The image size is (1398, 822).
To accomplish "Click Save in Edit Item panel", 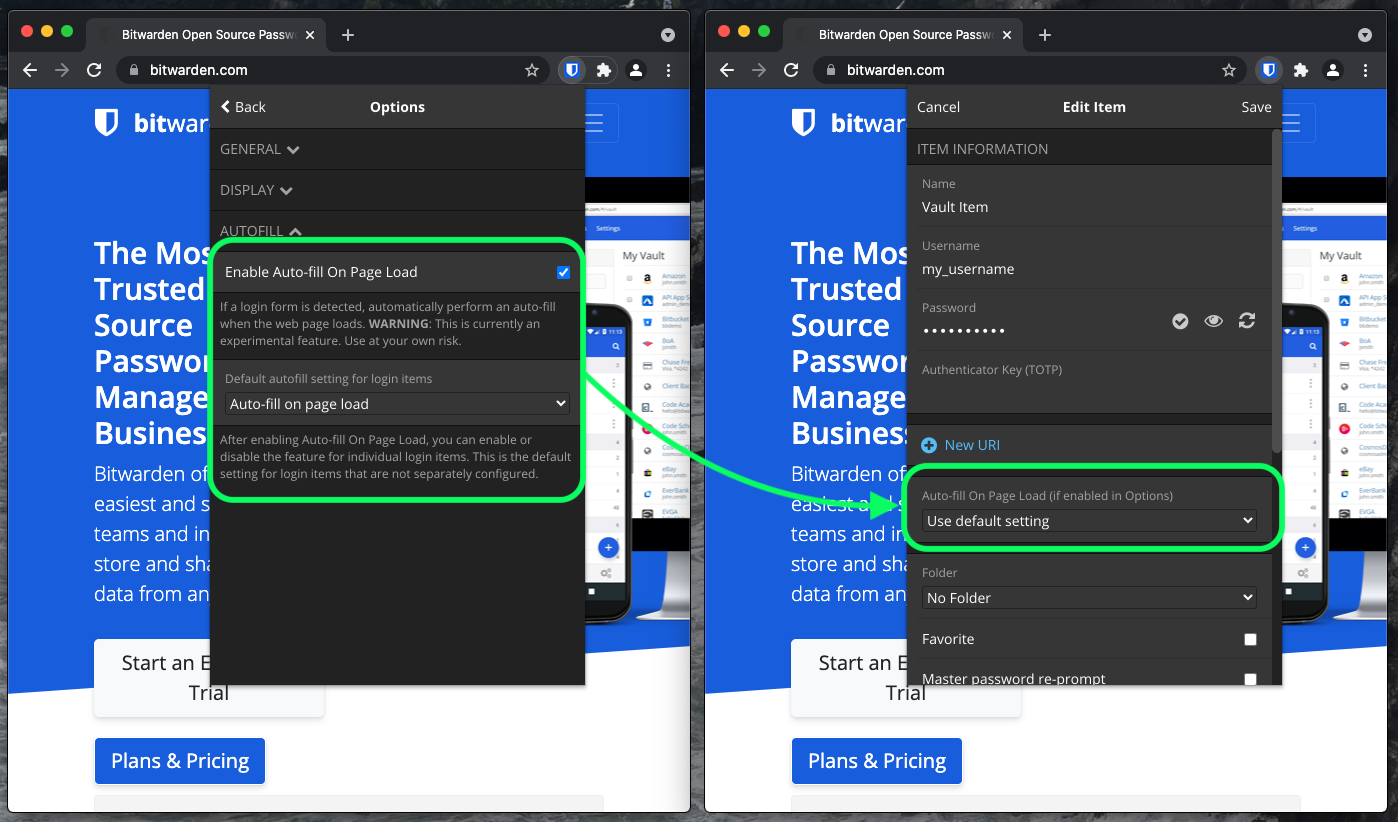I will click(x=1256, y=107).
